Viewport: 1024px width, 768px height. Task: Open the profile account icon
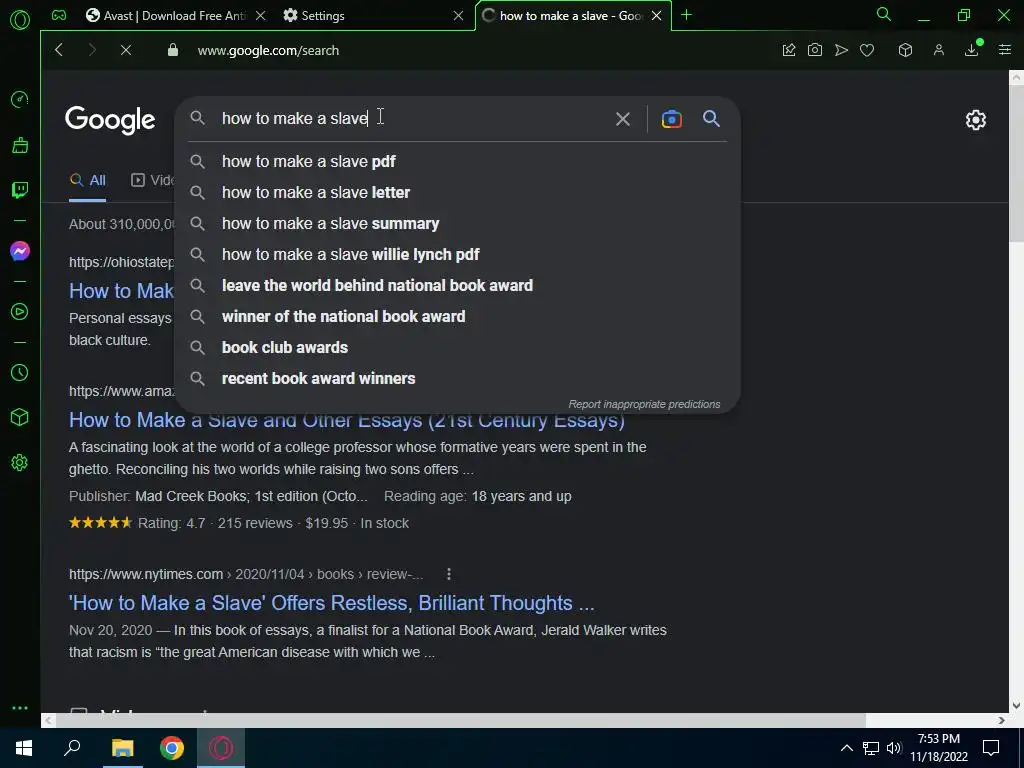tap(938, 50)
